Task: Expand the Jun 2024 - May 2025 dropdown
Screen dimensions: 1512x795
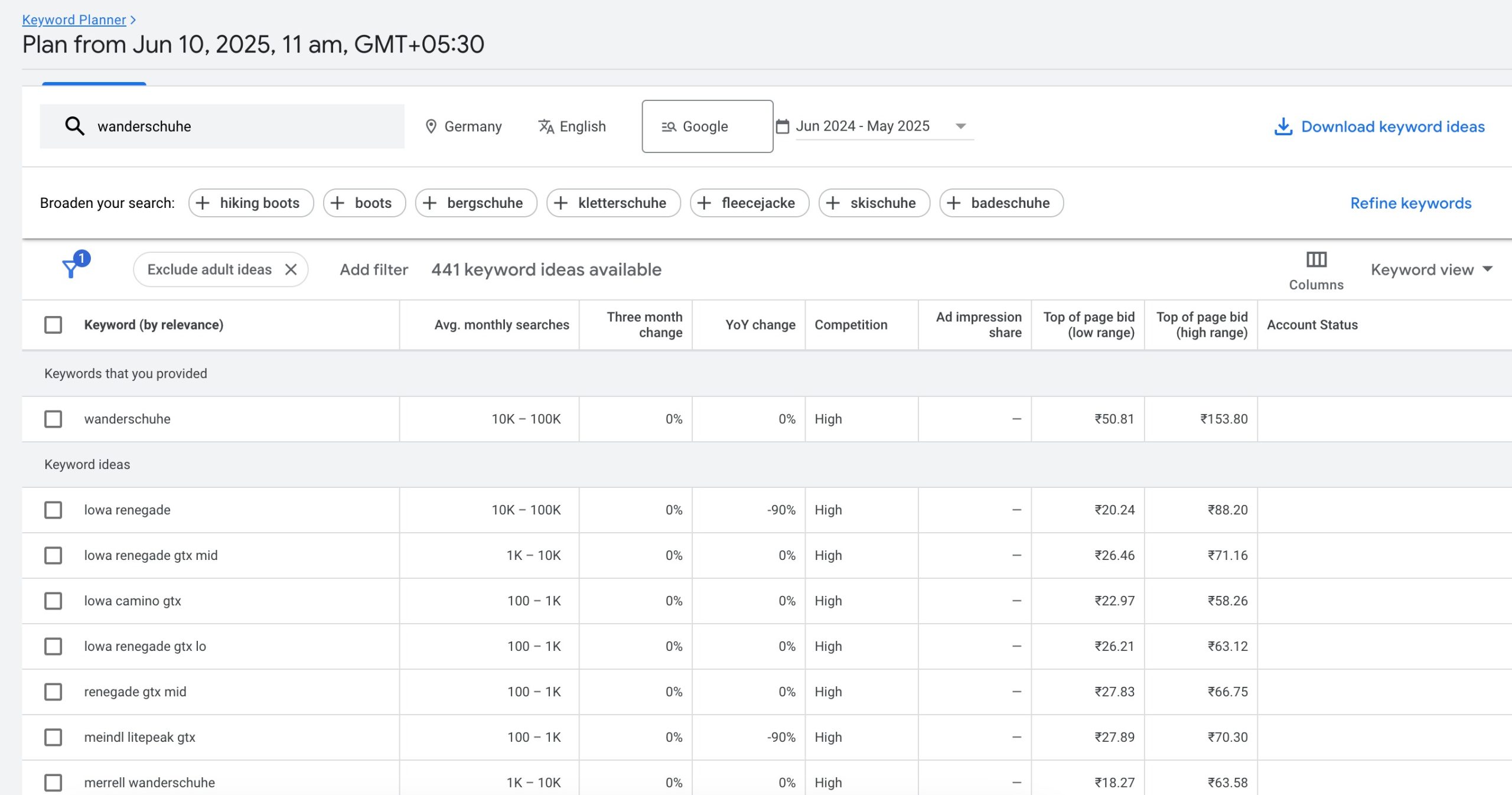Action: pos(960,126)
